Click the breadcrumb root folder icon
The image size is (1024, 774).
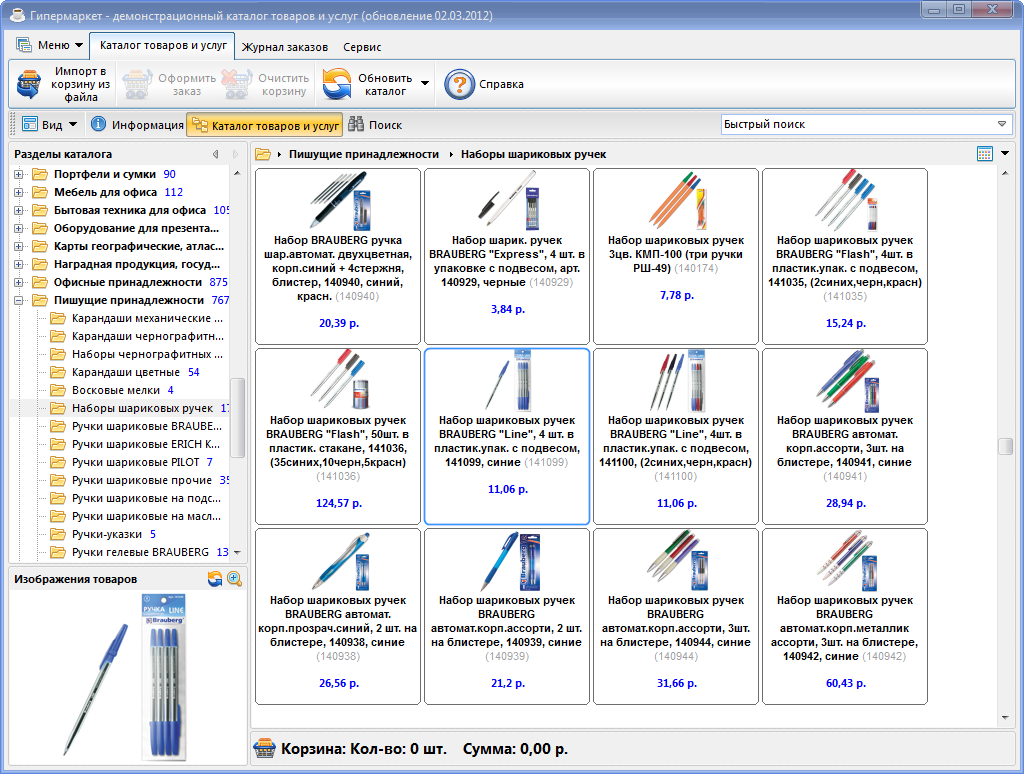(263, 154)
